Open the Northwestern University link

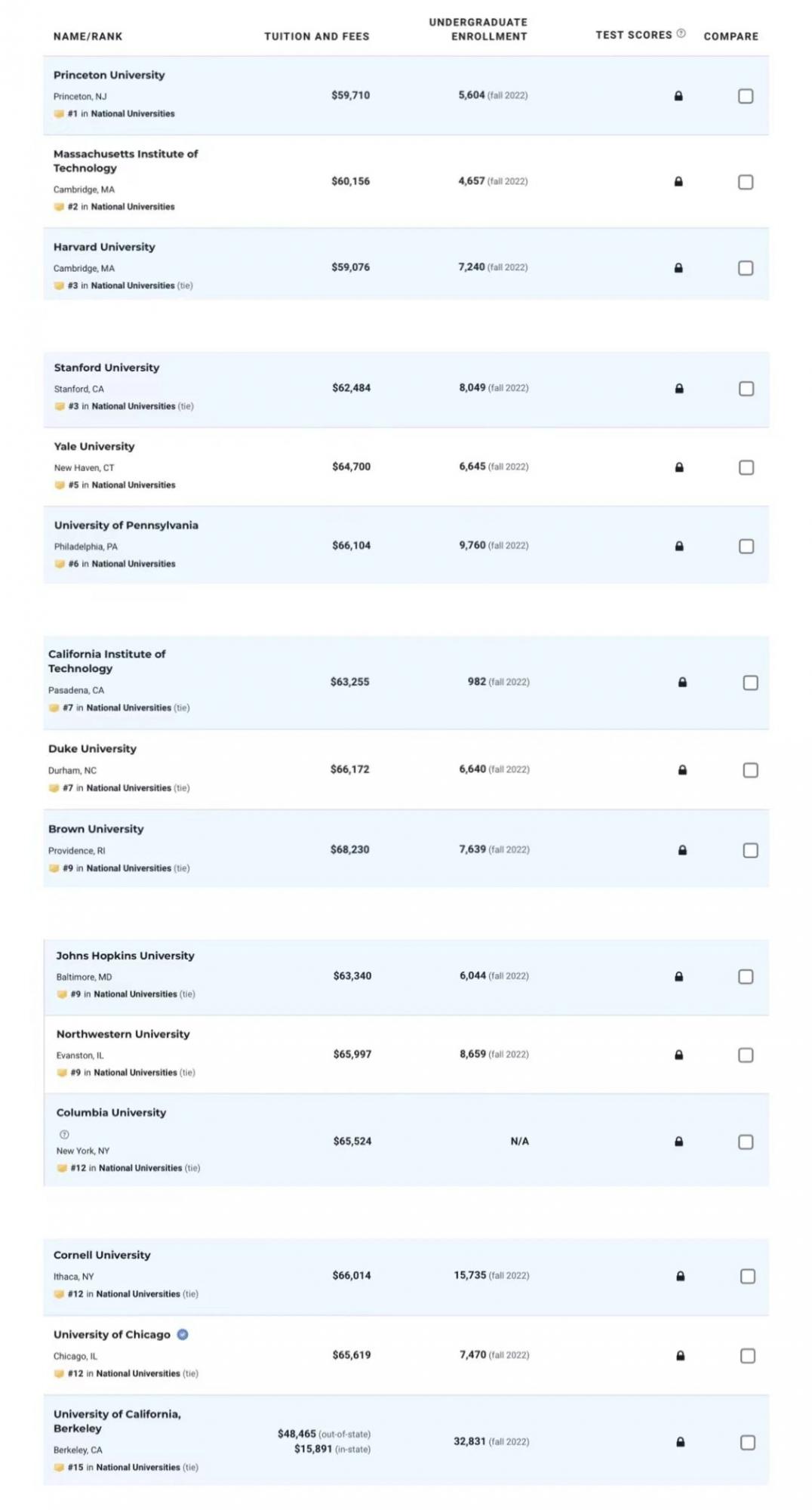tap(123, 1034)
